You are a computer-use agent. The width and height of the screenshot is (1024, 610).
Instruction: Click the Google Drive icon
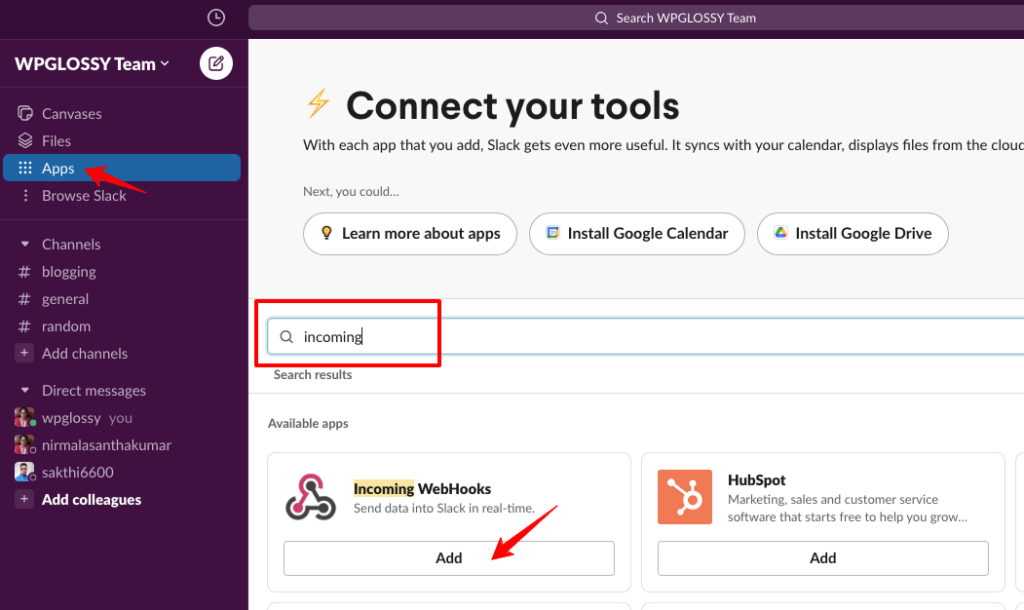pos(780,233)
